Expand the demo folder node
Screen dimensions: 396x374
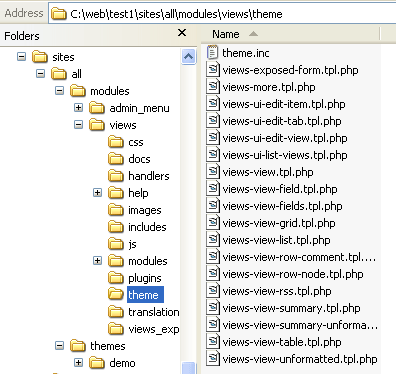[78, 363]
